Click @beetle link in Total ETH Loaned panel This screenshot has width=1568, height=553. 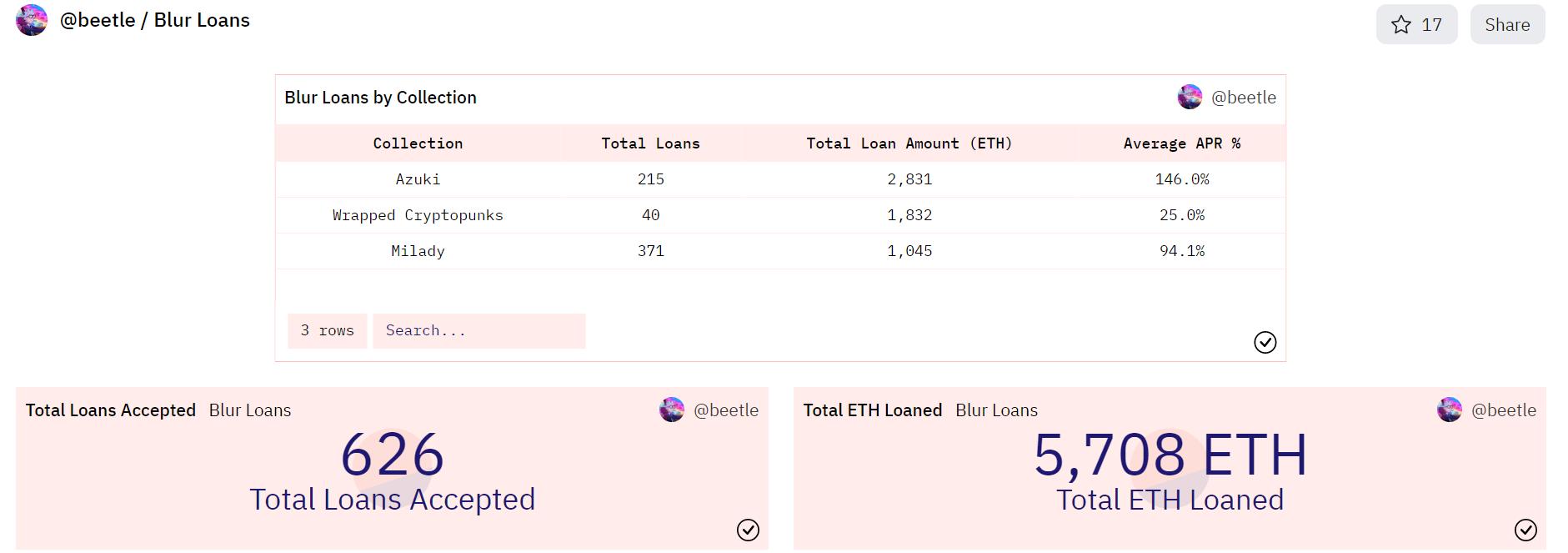(x=1504, y=410)
